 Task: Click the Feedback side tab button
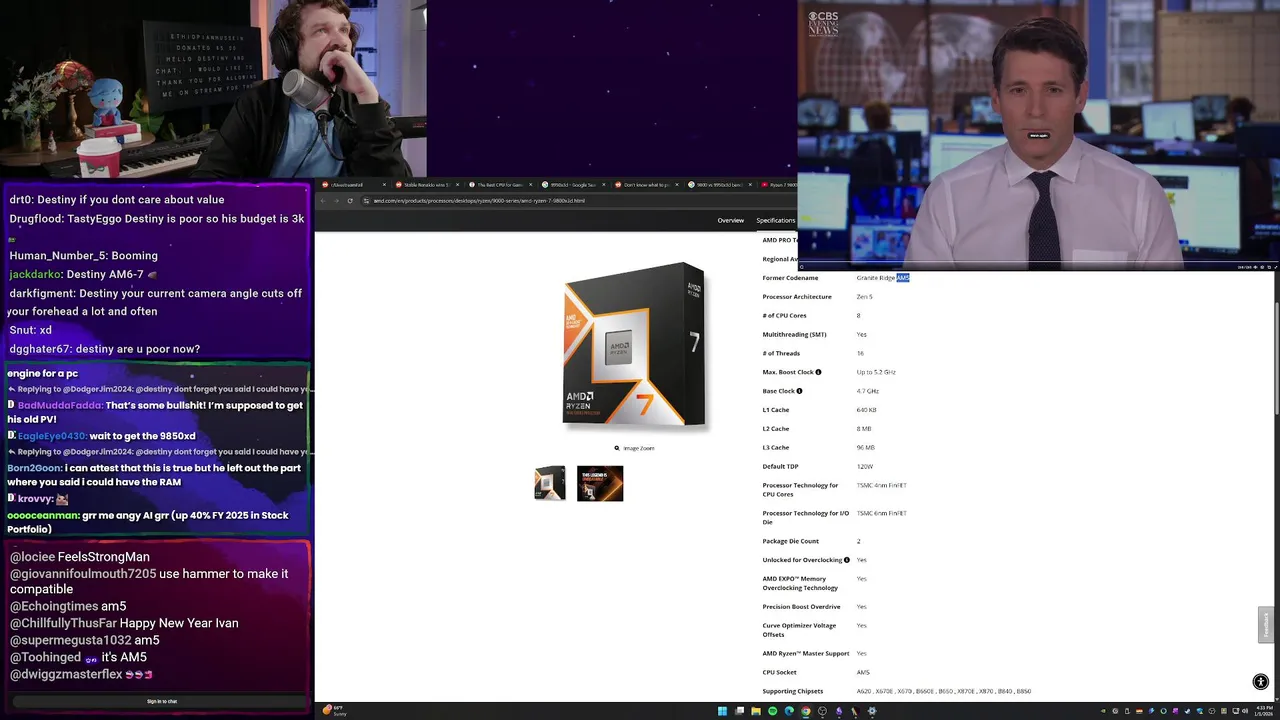coord(1266,625)
